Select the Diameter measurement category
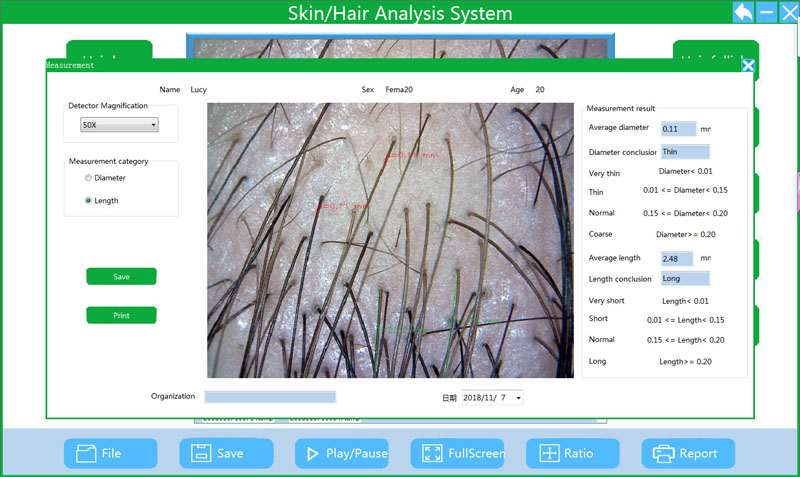 (89, 178)
